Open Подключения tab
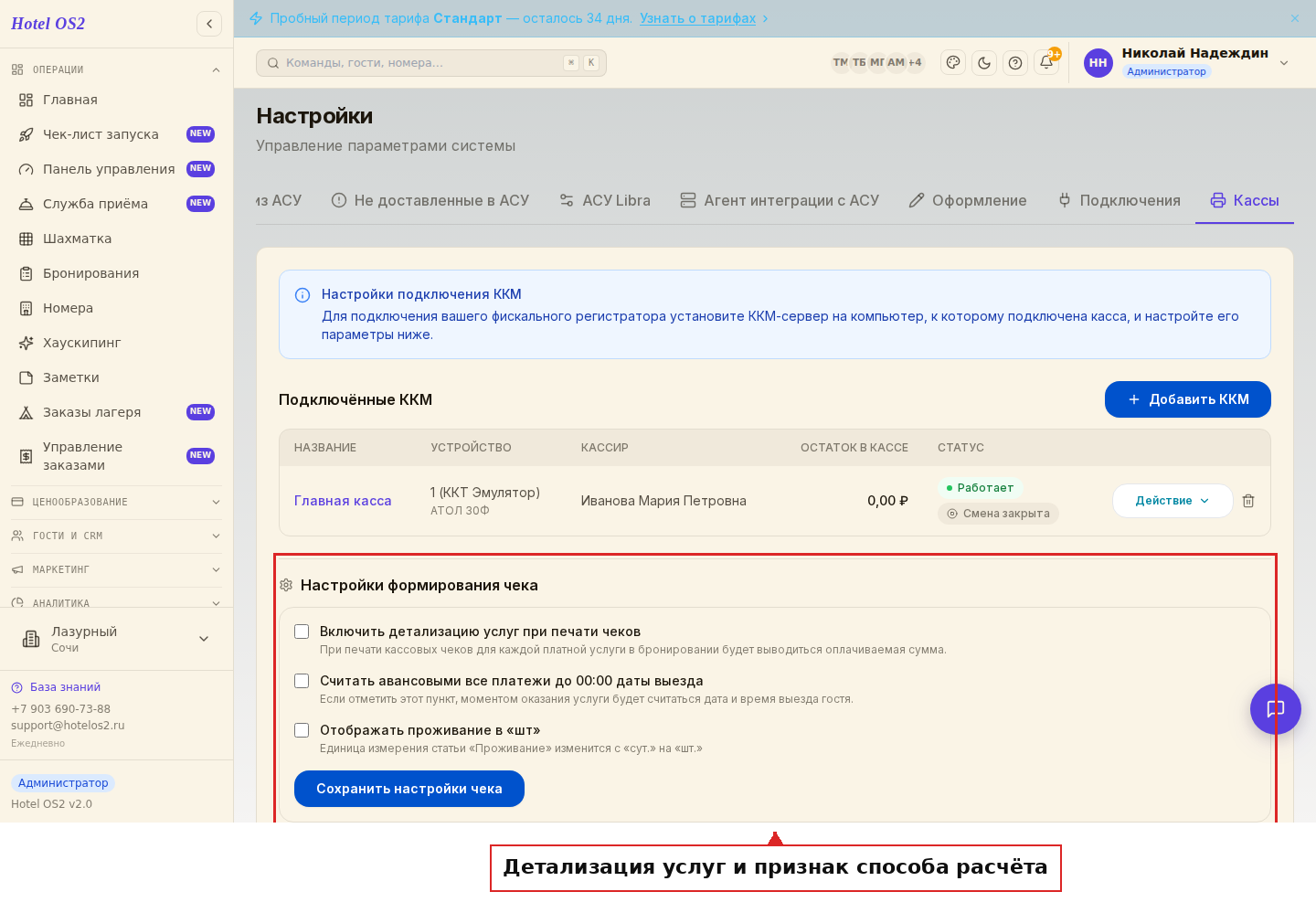The width and height of the screenshot is (1316, 913). pos(1119,200)
